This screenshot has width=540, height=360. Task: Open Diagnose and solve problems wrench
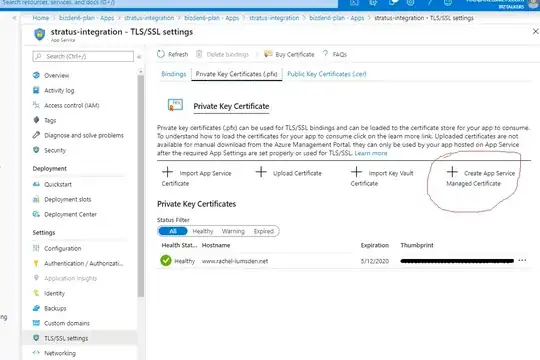coord(36,135)
